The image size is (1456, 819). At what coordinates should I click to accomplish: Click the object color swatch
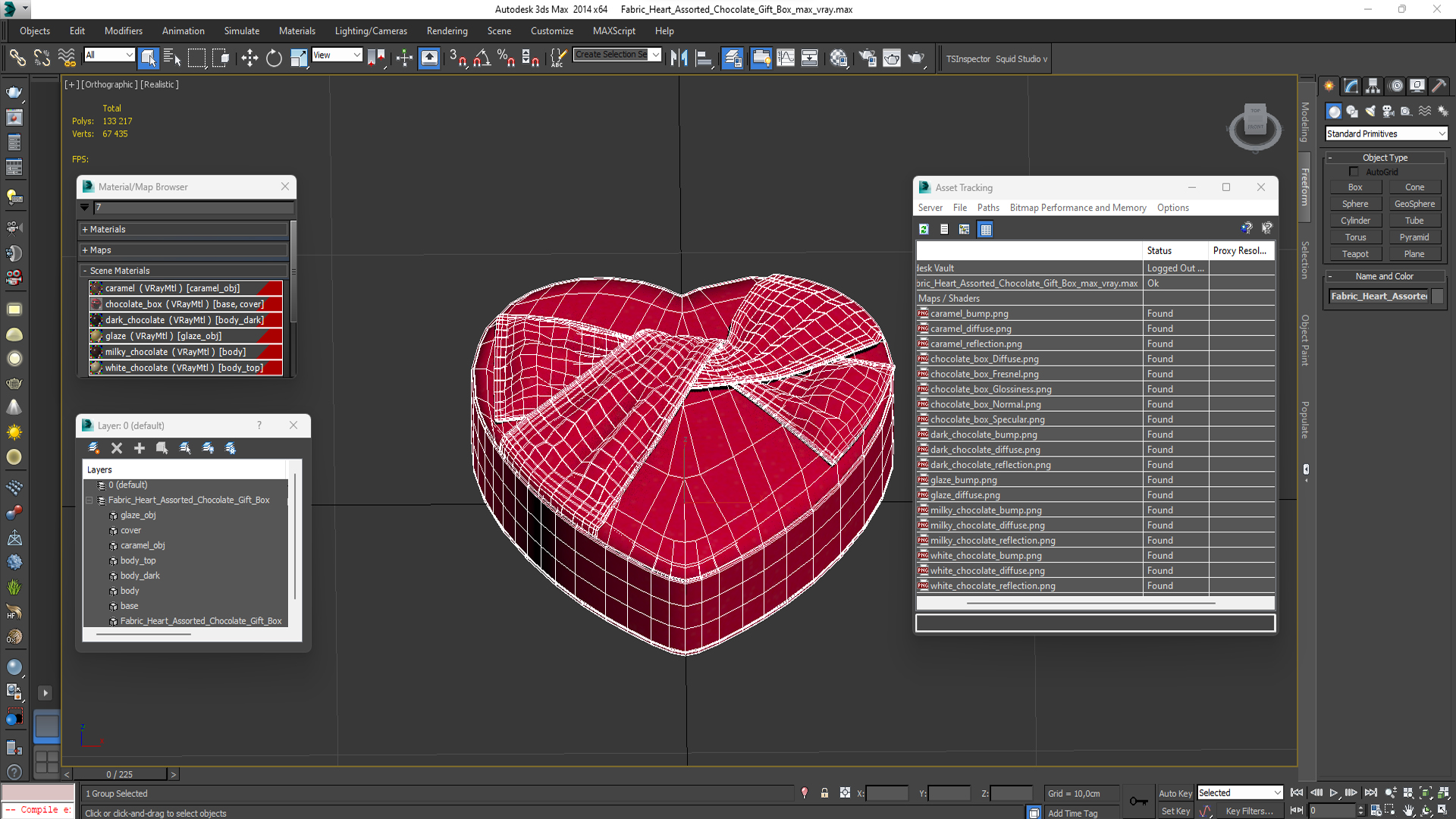pos(1438,297)
